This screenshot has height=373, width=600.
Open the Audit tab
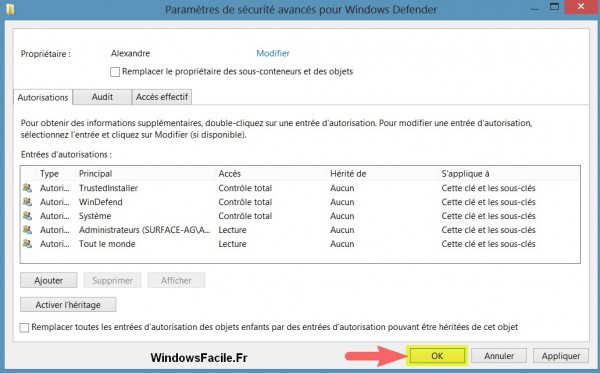[102, 97]
